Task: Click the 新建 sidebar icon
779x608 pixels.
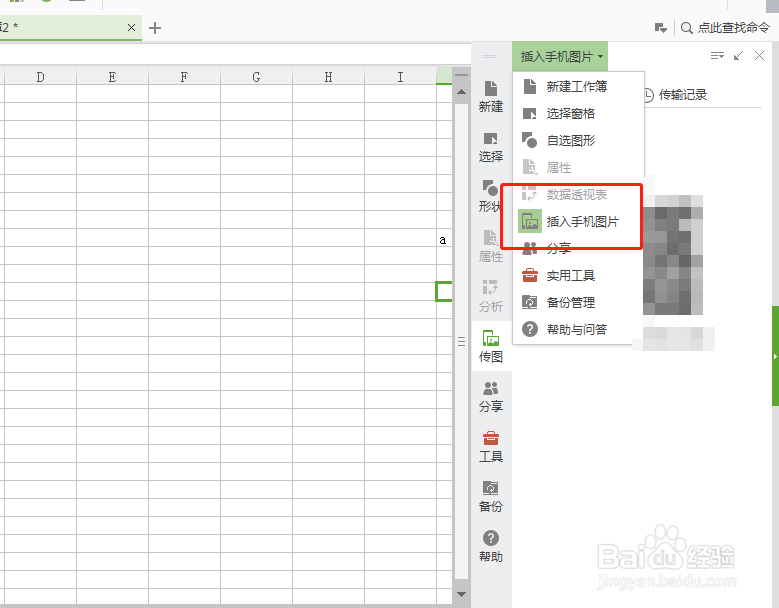Action: pos(490,96)
